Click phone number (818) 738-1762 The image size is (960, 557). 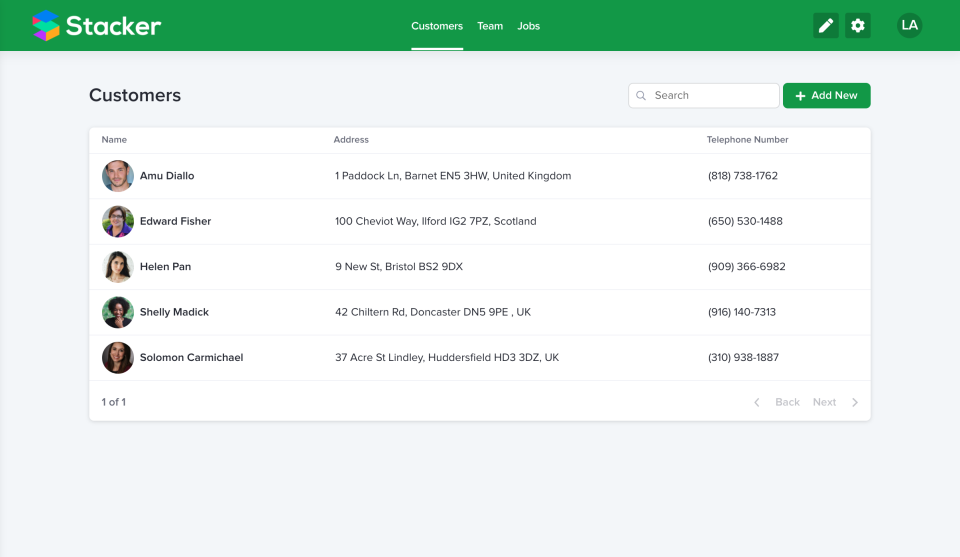(x=743, y=176)
